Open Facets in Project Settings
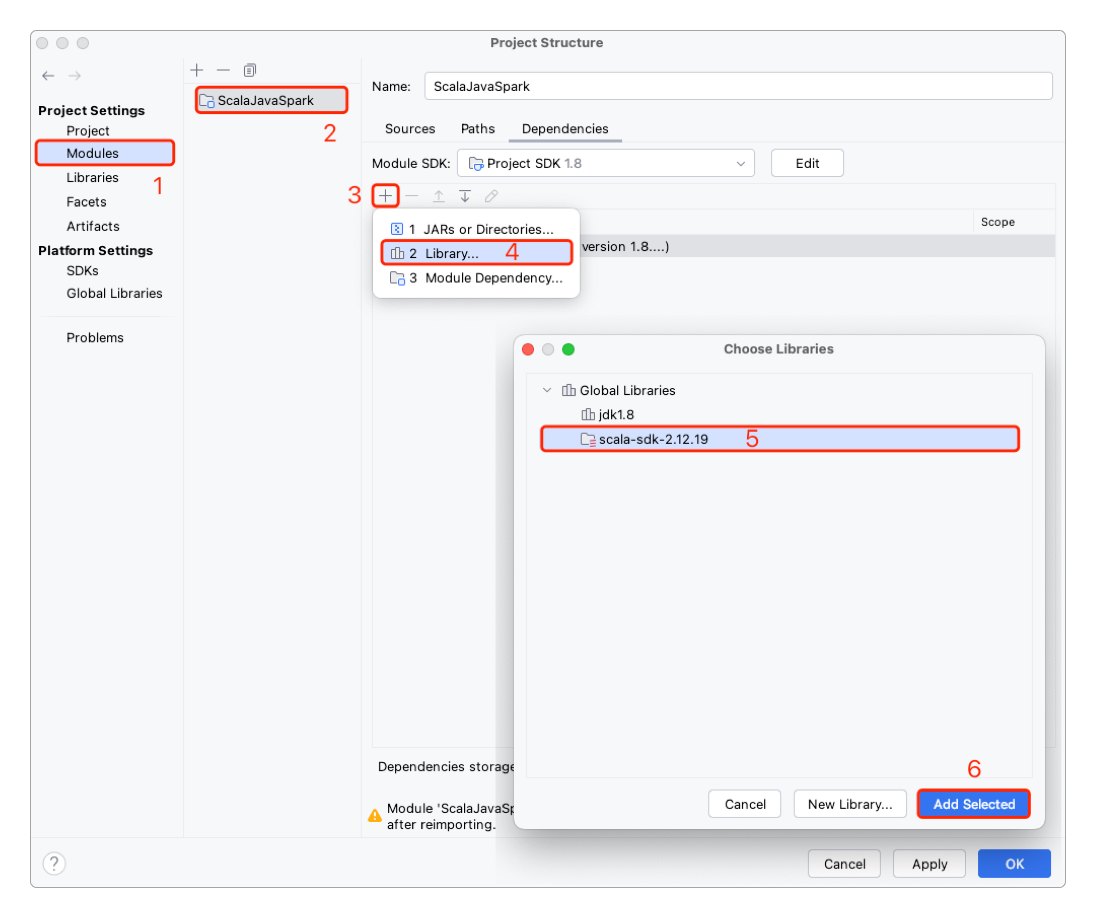1096x918 pixels. (x=86, y=202)
